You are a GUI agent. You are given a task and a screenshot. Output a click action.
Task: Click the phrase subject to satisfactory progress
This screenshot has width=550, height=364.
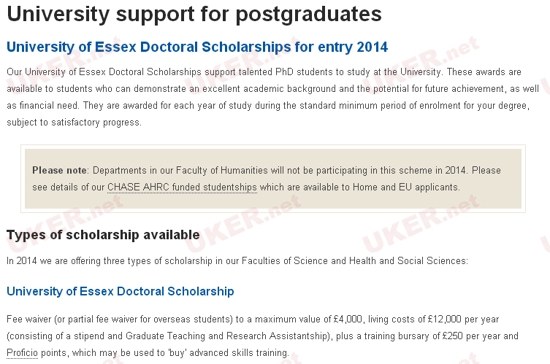pyautogui.click(x=74, y=122)
